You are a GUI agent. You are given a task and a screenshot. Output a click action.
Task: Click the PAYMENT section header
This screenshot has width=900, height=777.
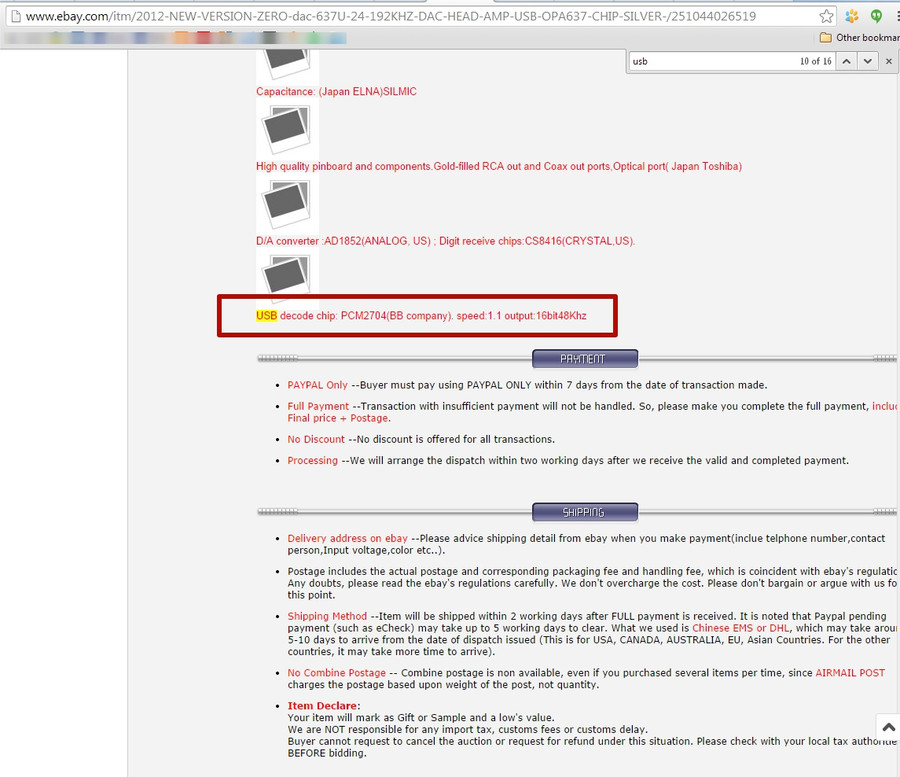[x=585, y=359]
